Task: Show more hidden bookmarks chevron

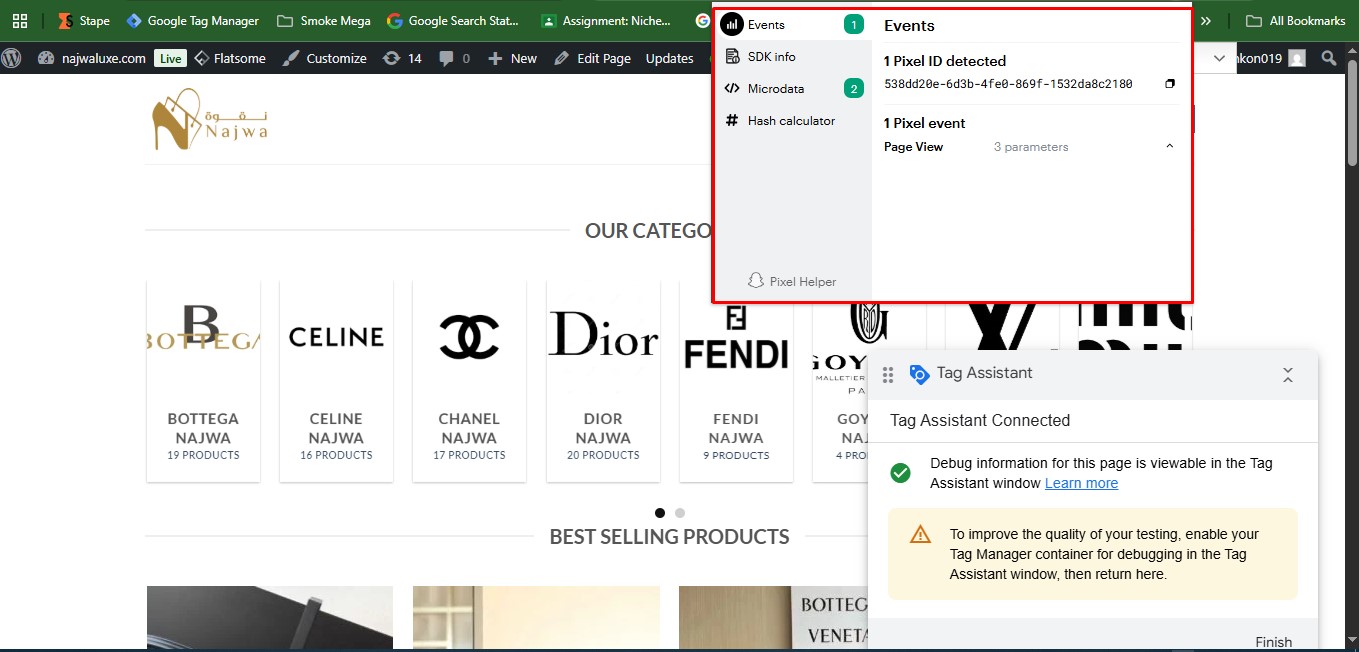Action: [1205, 21]
